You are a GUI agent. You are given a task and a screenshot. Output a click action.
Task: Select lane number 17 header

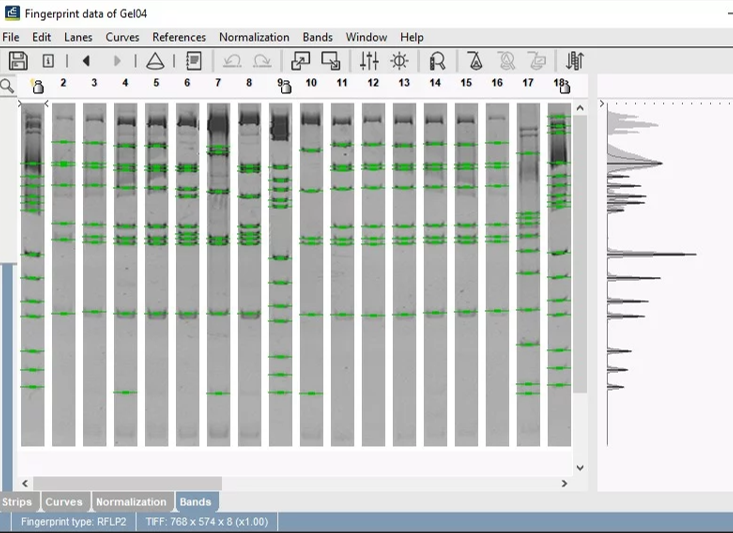pos(528,83)
